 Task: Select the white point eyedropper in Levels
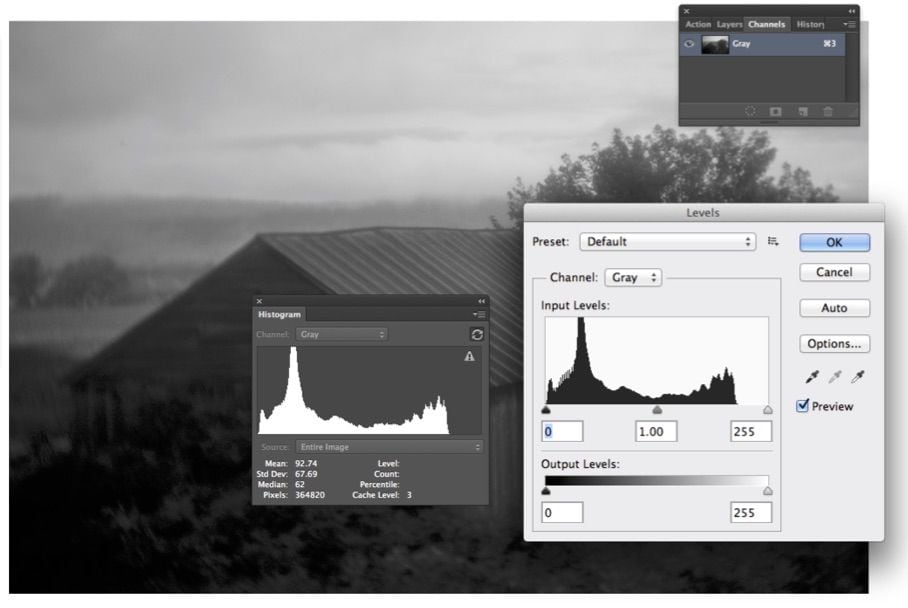(857, 377)
